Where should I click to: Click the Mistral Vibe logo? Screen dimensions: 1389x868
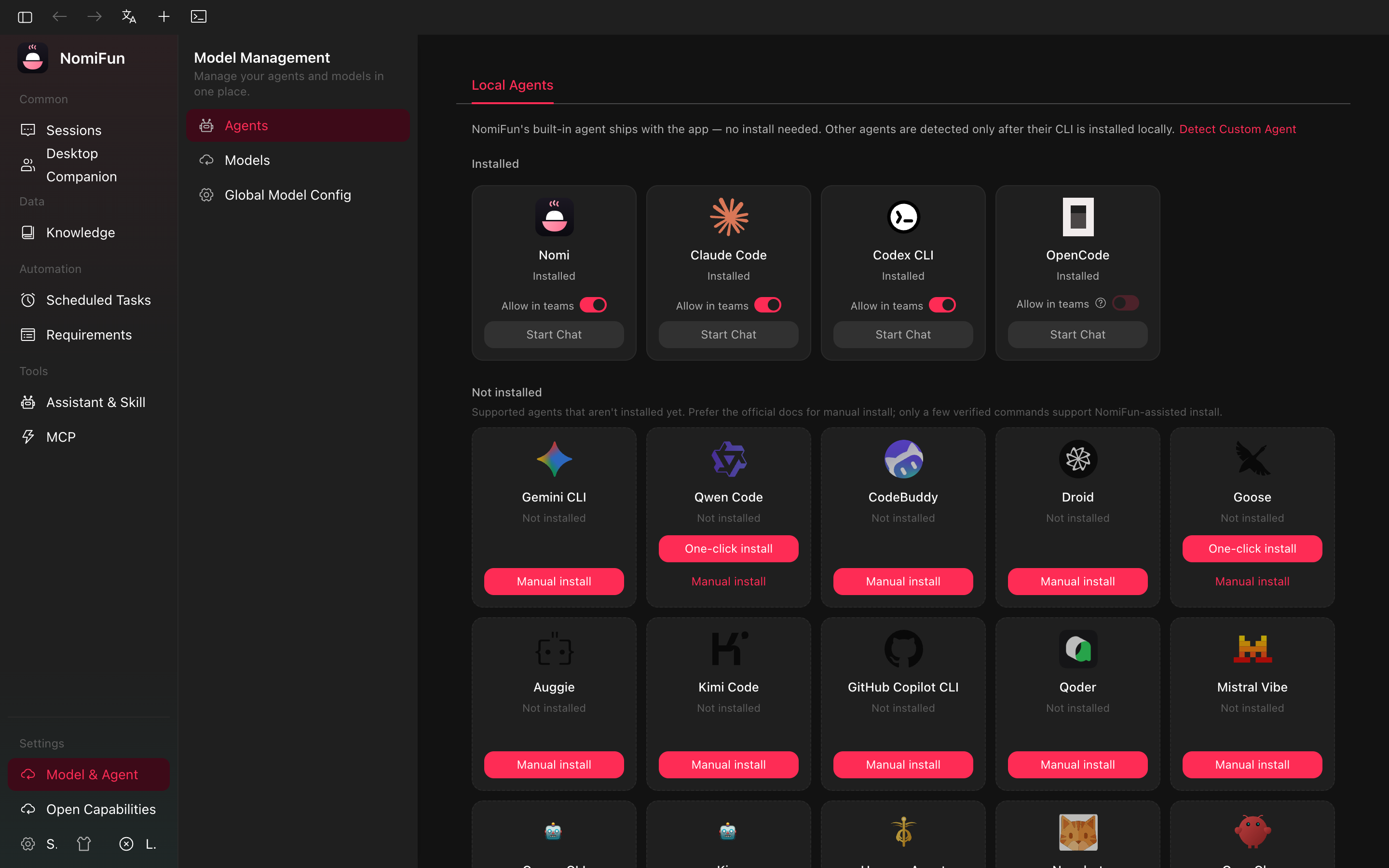[1253, 649]
